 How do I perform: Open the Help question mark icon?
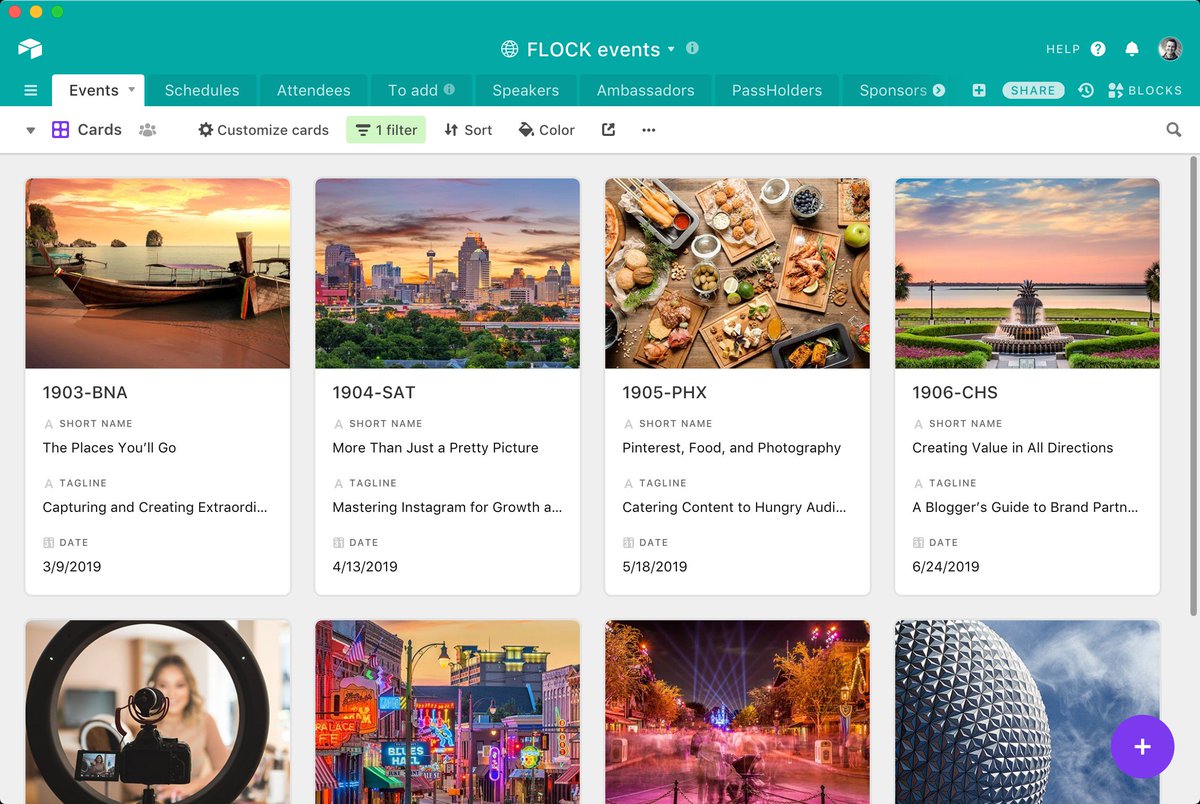[x=1098, y=49]
